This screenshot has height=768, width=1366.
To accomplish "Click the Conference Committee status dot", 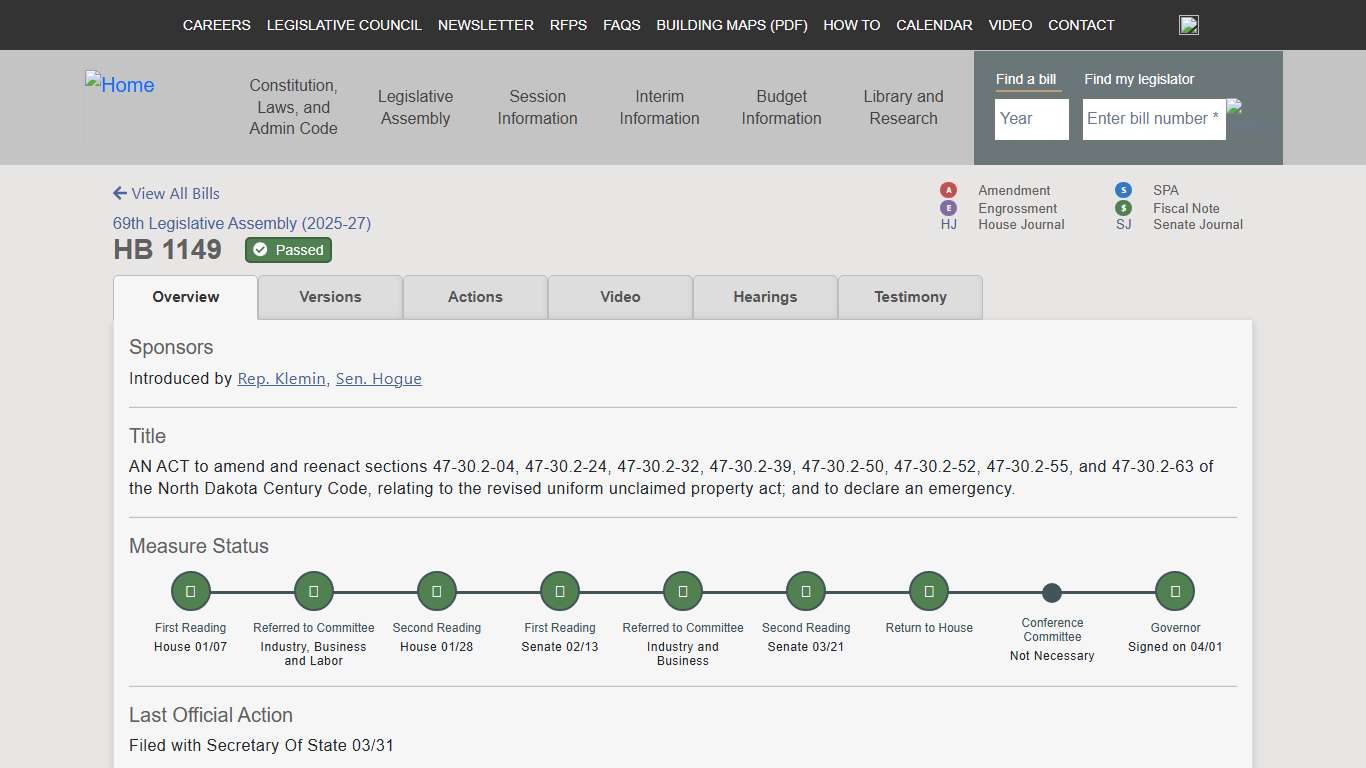I will (1051, 593).
